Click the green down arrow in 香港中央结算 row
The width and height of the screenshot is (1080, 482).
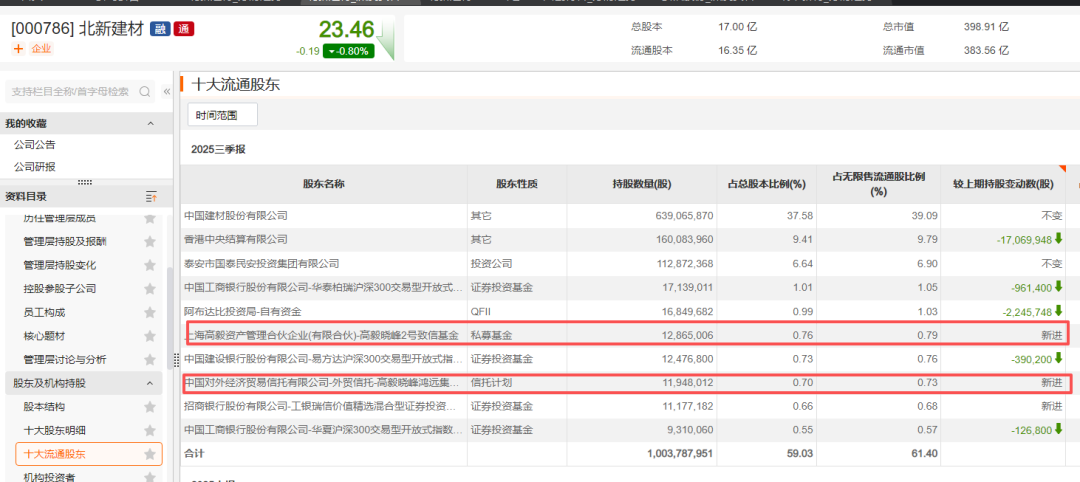pos(1059,239)
